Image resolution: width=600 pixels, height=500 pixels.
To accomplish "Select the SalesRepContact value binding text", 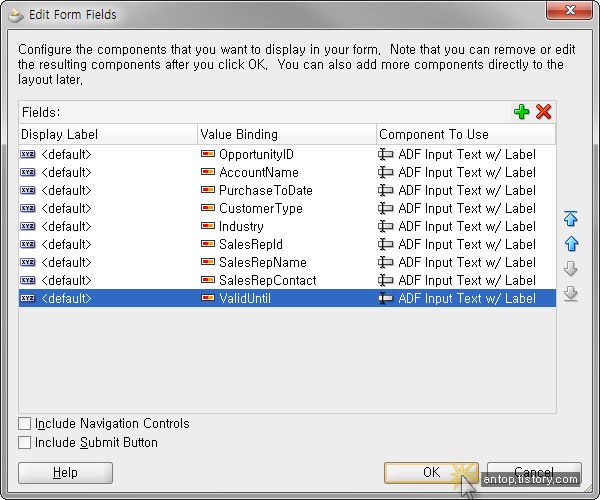I will (267, 280).
